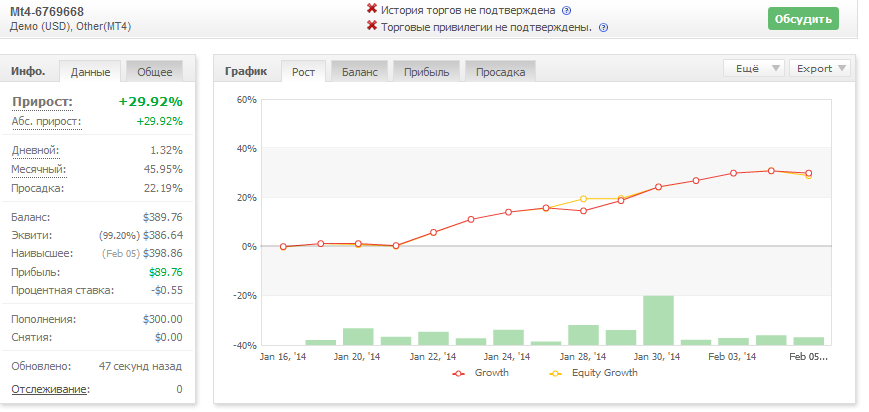The height and width of the screenshot is (412, 869).
Task: Click the Демо (USD), Other(MT4) subtitle
Action: coord(70,26)
